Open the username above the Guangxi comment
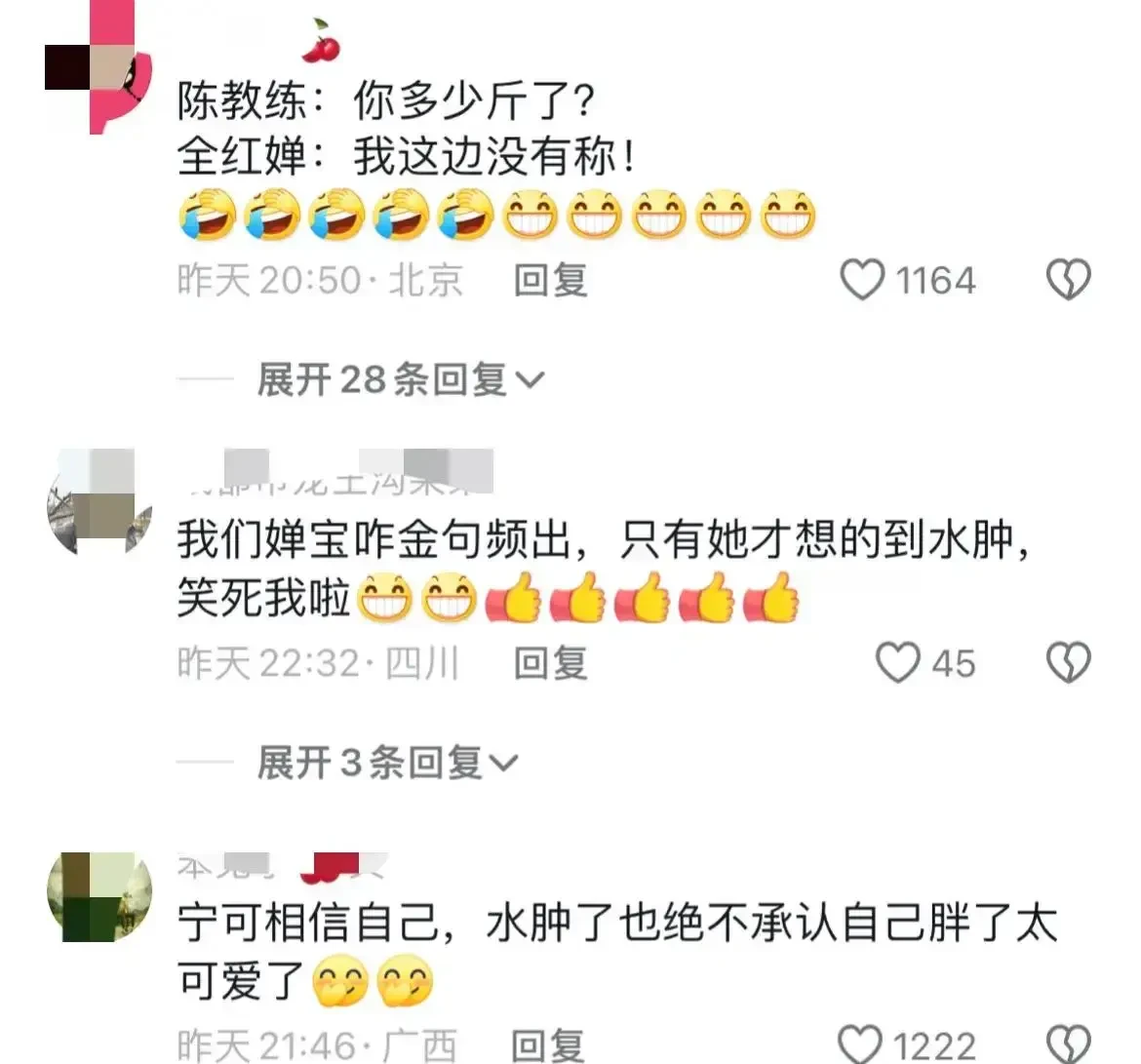The image size is (1141, 1064). point(283,866)
